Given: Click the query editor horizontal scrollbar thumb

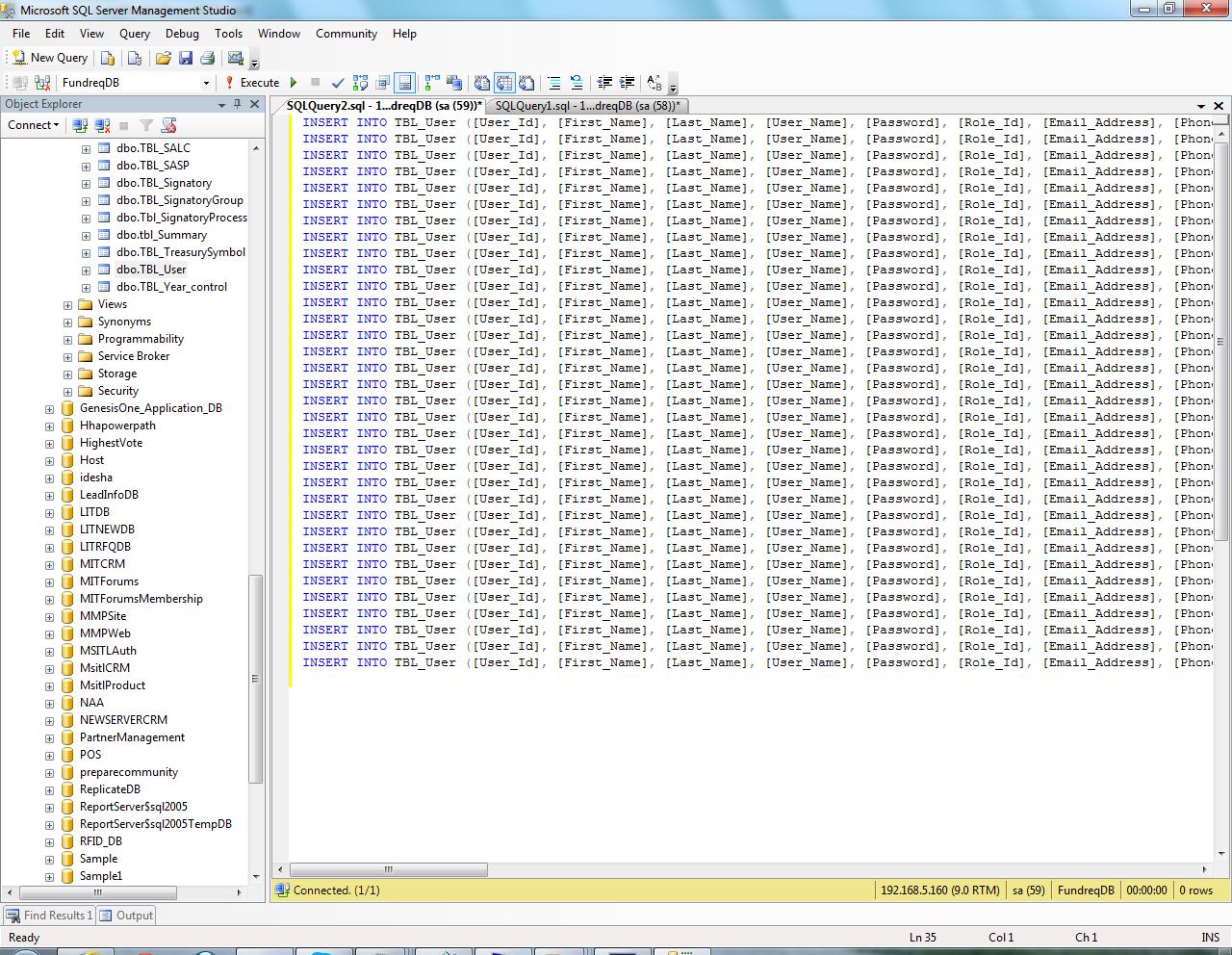Looking at the screenshot, I should point(389,869).
